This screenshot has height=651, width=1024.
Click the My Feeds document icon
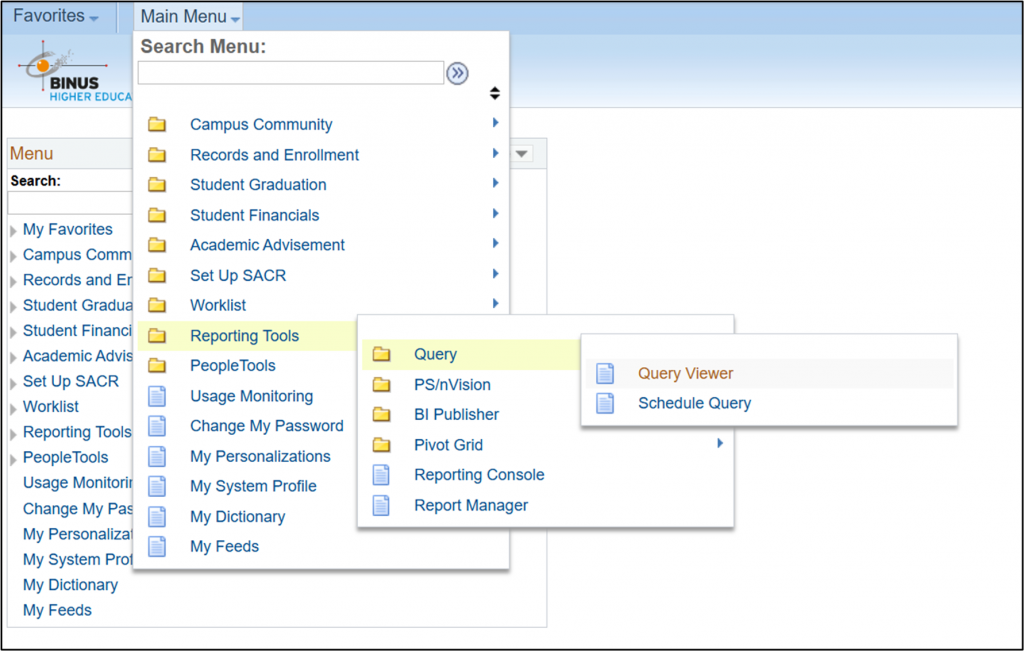coord(157,547)
